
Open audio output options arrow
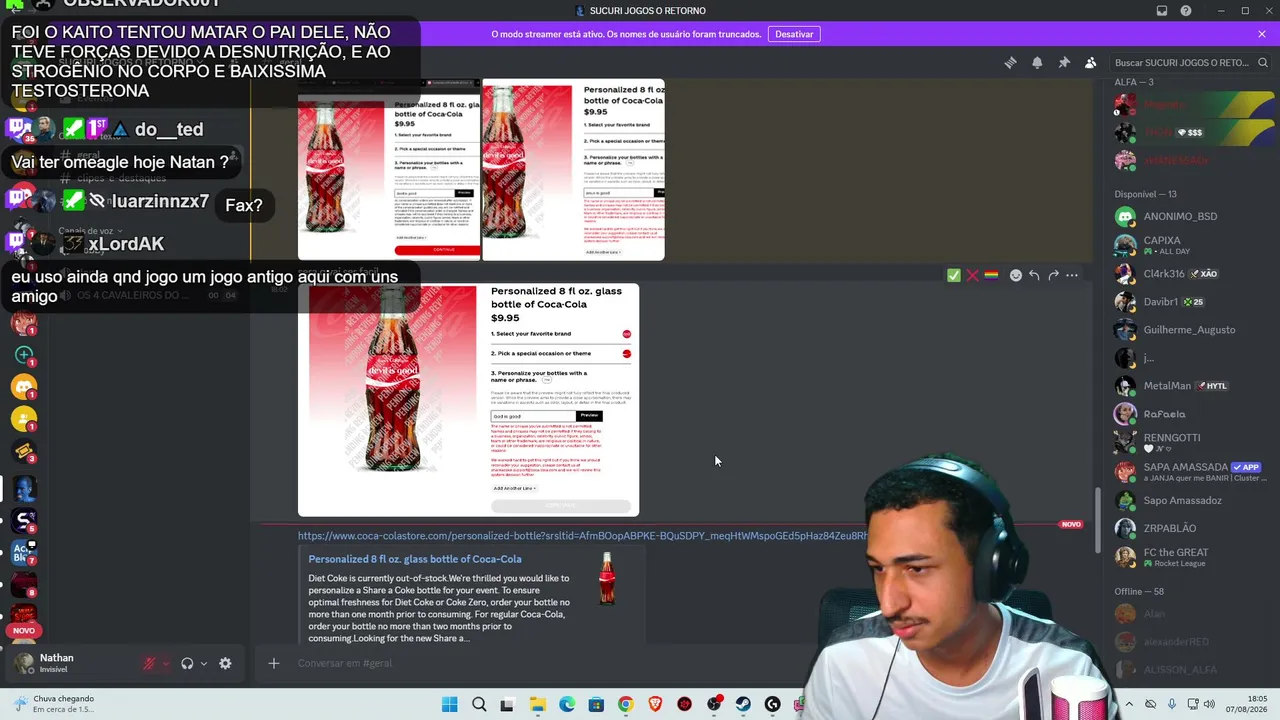coord(203,663)
